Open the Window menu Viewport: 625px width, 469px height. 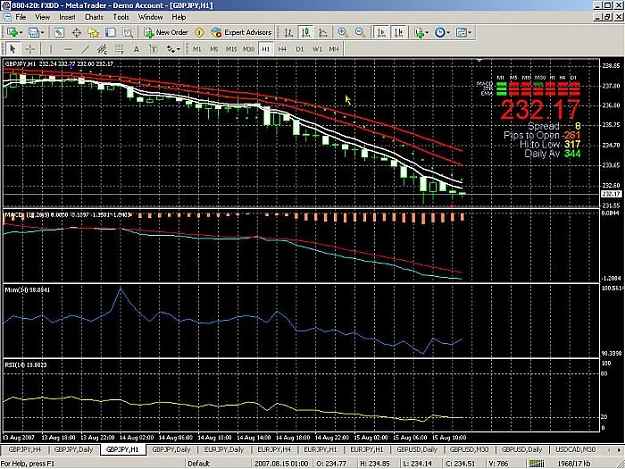150,17
